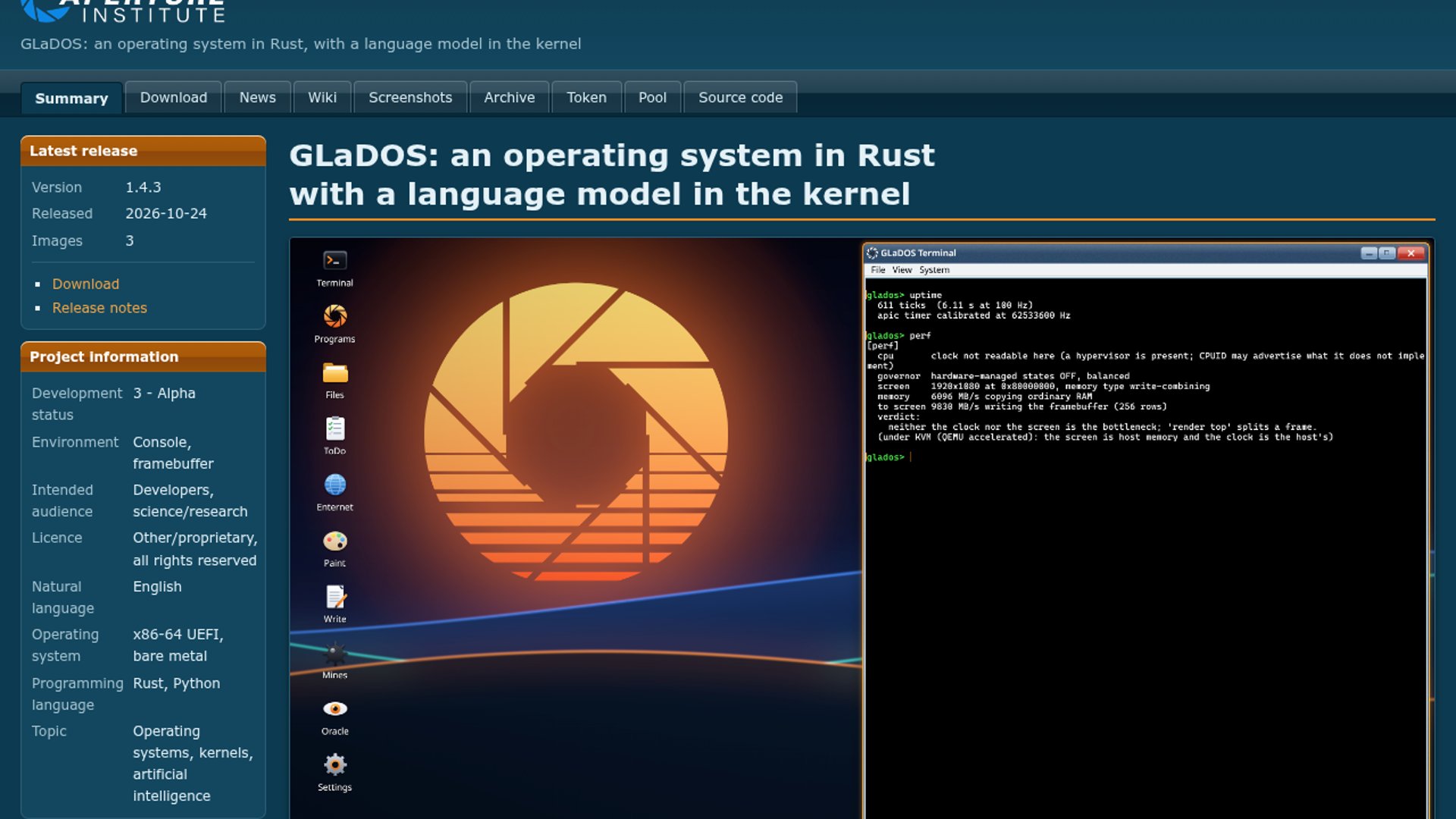The height and width of the screenshot is (819, 1456).
Task: Open the ToDo checklist icon
Action: tap(334, 436)
